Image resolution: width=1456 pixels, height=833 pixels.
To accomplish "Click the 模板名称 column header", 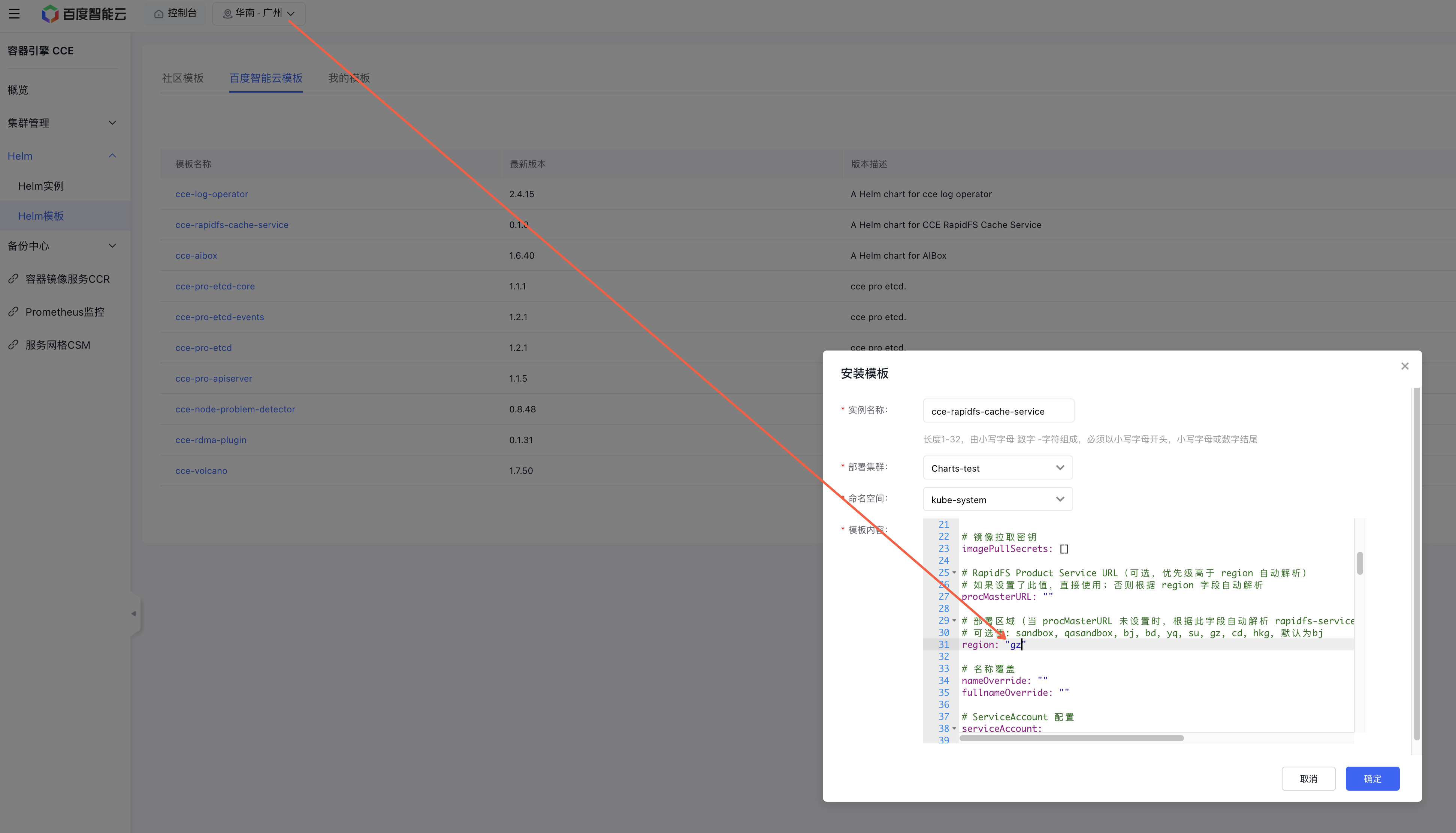I will tap(193, 164).
